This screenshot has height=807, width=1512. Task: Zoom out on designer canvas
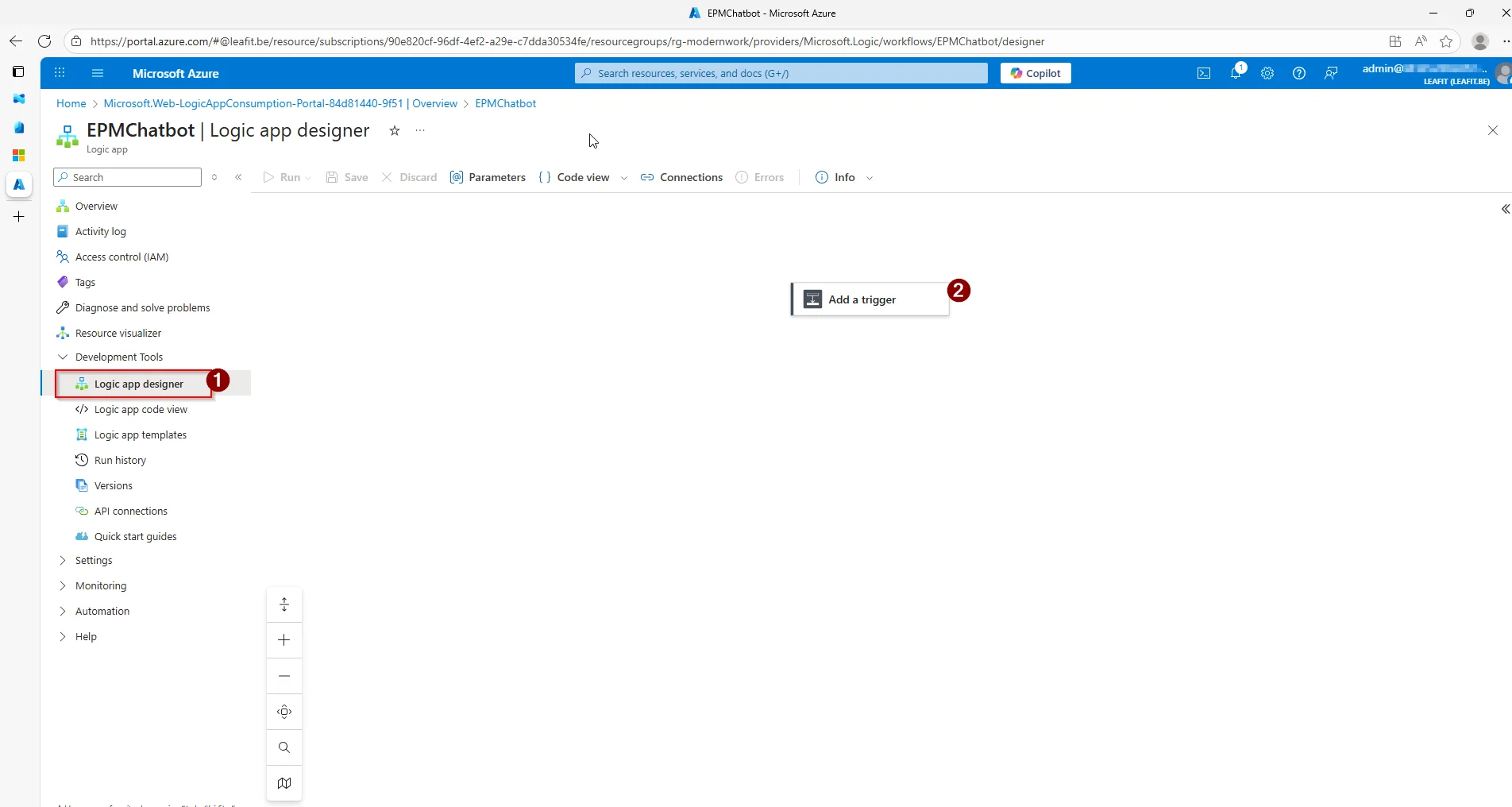[284, 676]
